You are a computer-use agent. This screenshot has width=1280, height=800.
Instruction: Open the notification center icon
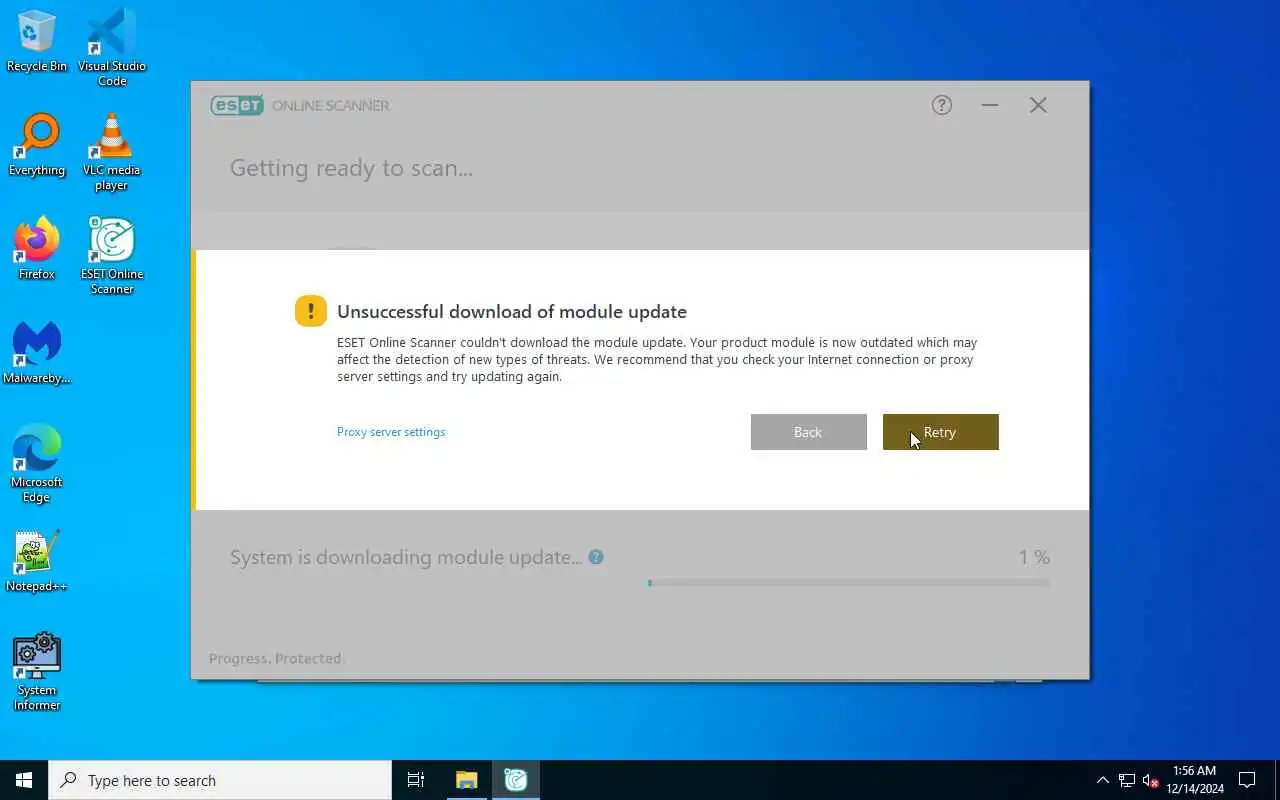click(1247, 780)
